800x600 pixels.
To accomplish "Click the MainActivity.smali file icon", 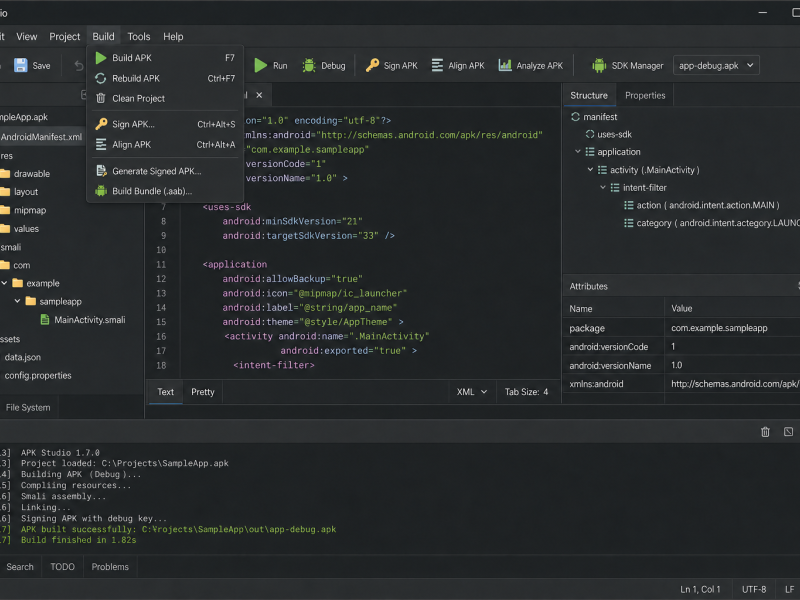I will click(45, 319).
